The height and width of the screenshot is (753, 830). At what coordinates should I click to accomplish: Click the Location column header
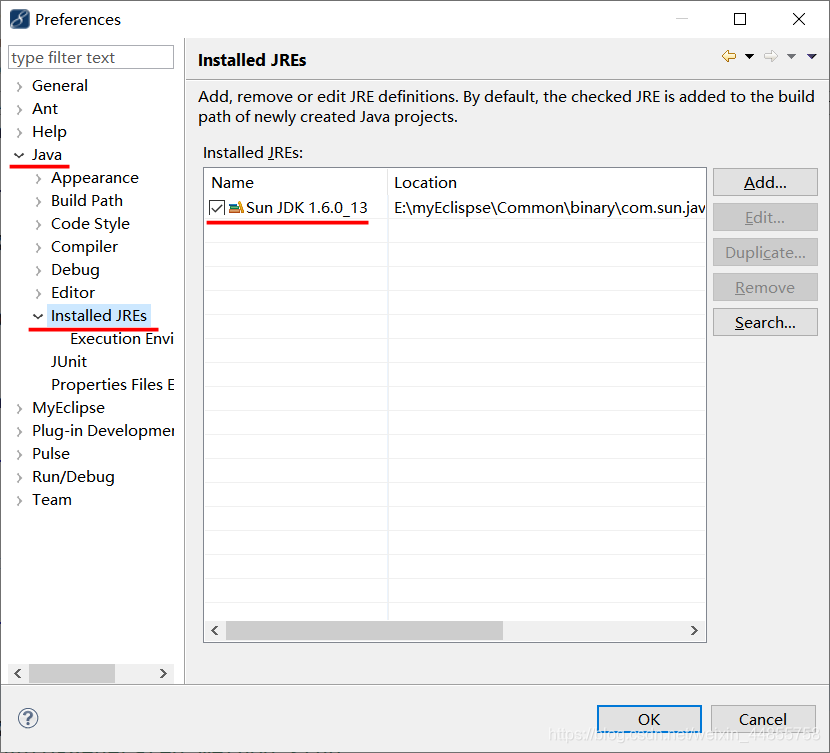(x=547, y=183)
